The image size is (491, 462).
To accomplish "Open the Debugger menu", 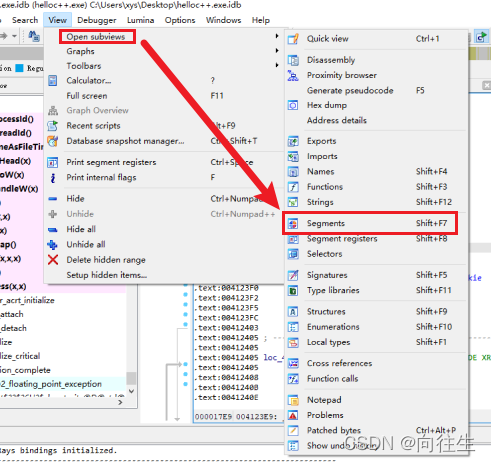I will point(97,20).
